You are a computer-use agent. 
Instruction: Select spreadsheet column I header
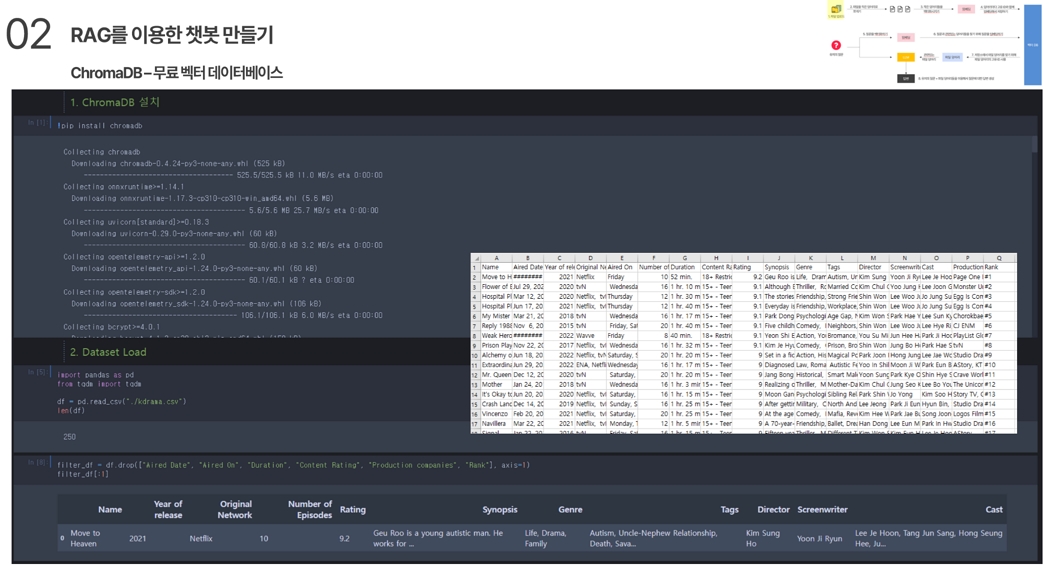[x=747, y=258]
